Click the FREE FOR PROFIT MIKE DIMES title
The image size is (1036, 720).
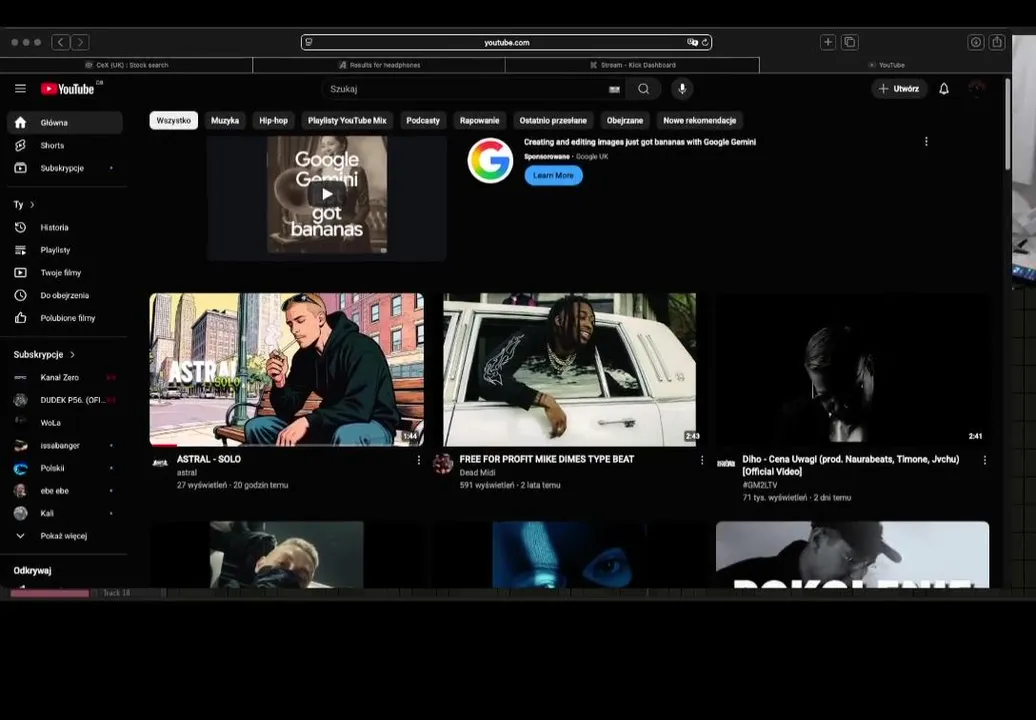(546, 459)
